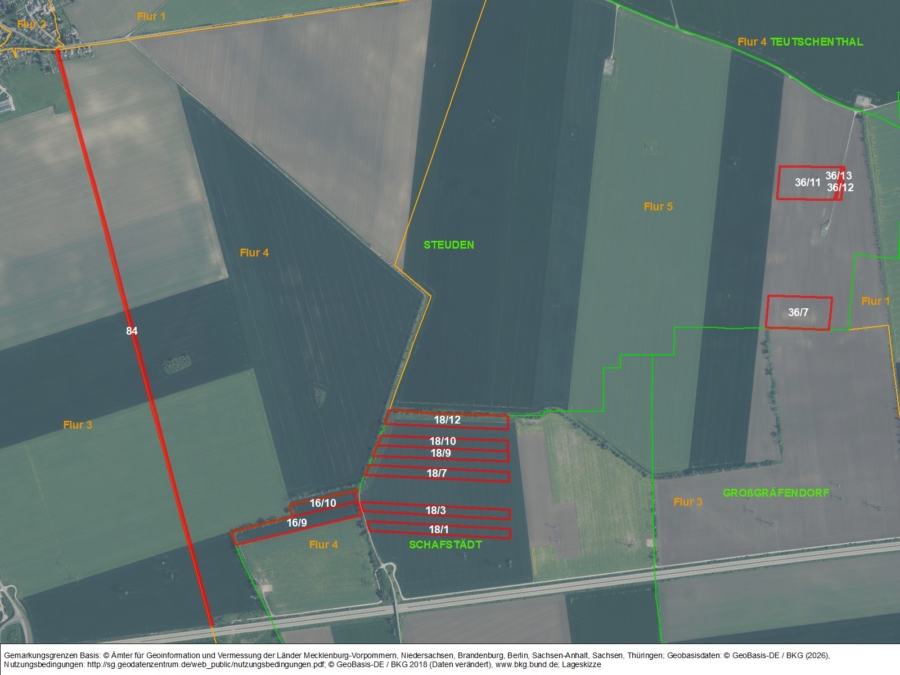Click the Flur 5 label
Screen dimensions: 900x675
(x=658, y=207)
